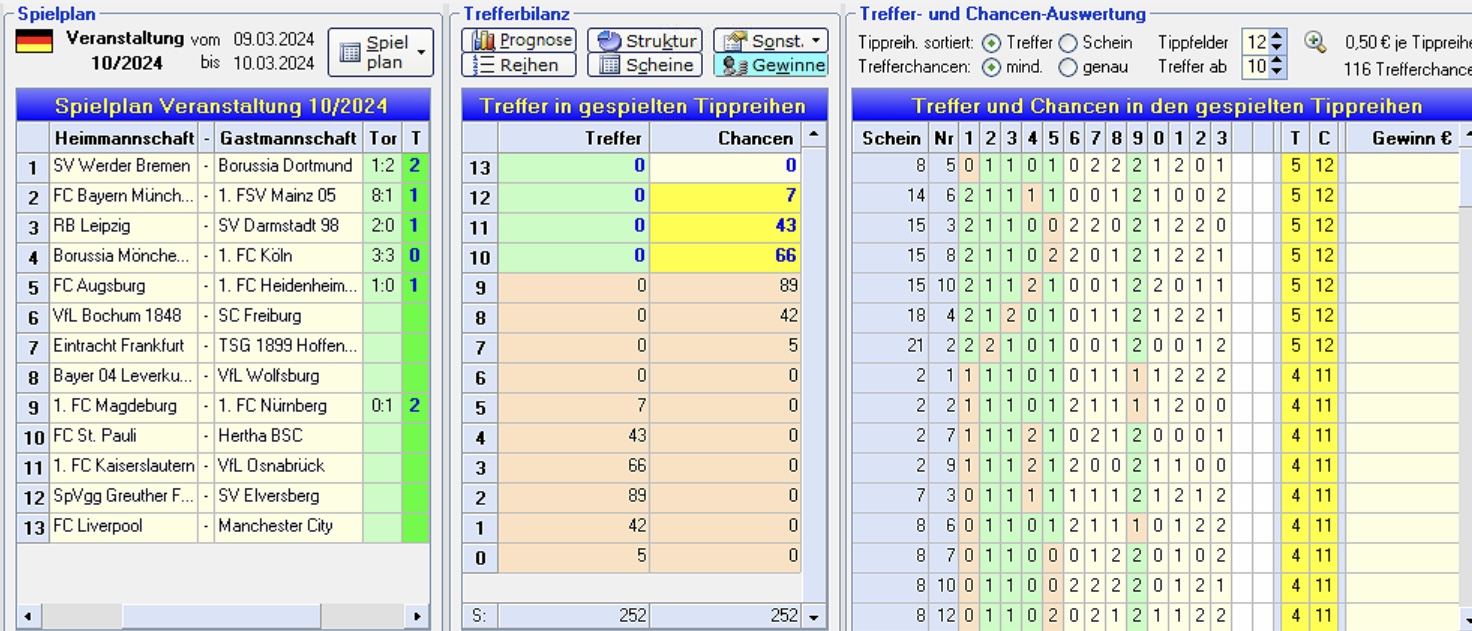The width and height of the screenshot is (1472, 631).
Task: Click the Chancen column header
Action: pos(725,138)
